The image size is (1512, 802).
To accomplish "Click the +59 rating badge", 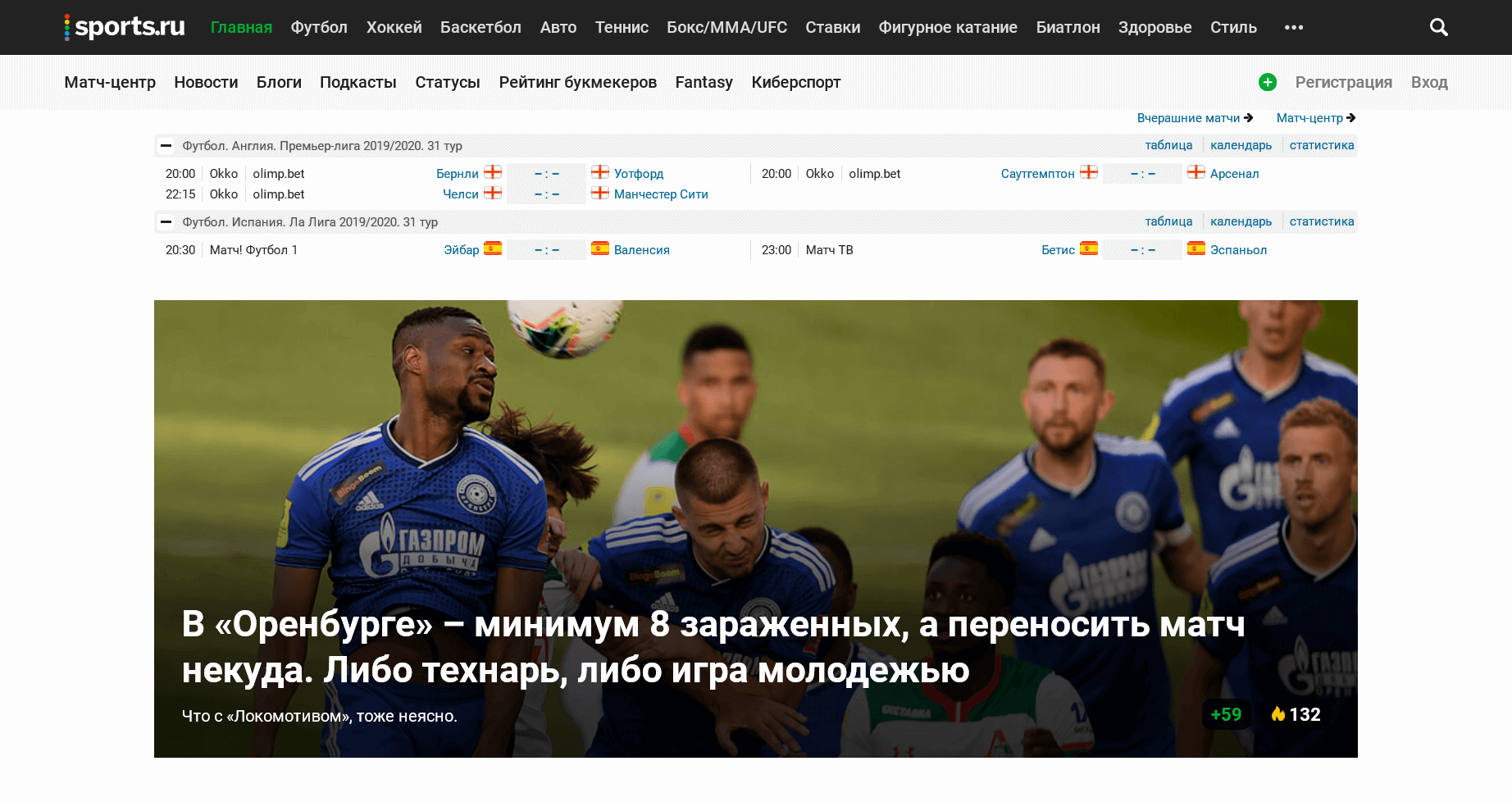I will (x=1226, y=714).
